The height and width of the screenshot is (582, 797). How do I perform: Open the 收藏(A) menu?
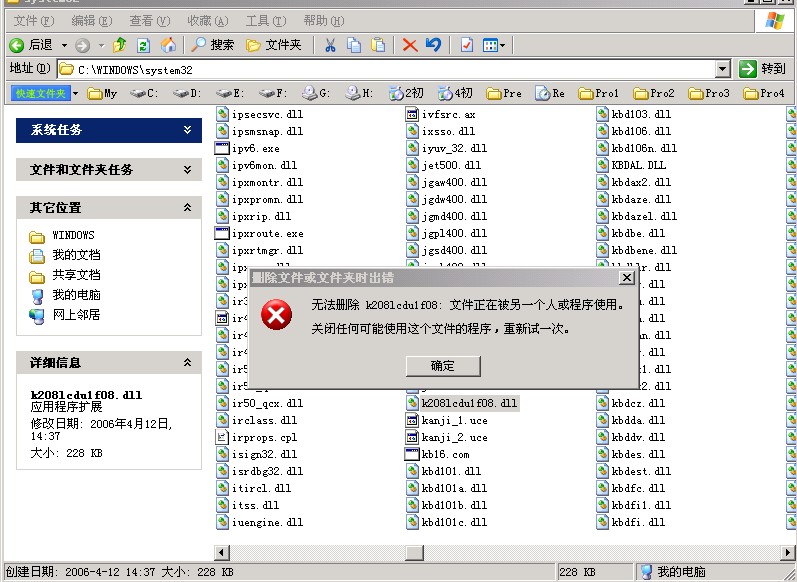pos(207,21)
